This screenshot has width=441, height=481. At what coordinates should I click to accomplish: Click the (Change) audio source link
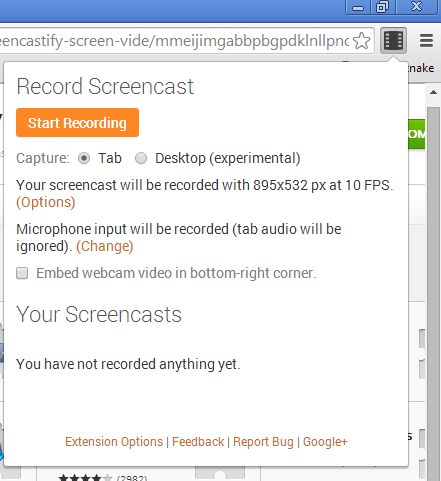pos(105,246)
